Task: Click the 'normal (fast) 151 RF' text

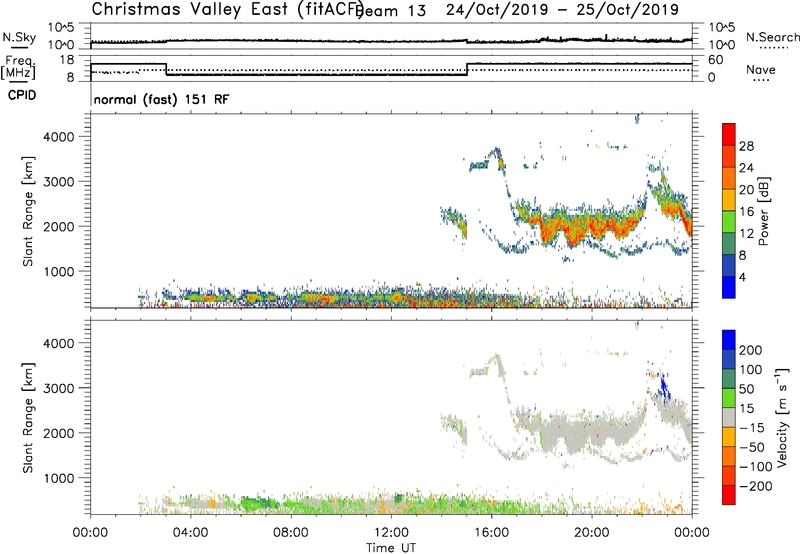Action: click(162, 99)
